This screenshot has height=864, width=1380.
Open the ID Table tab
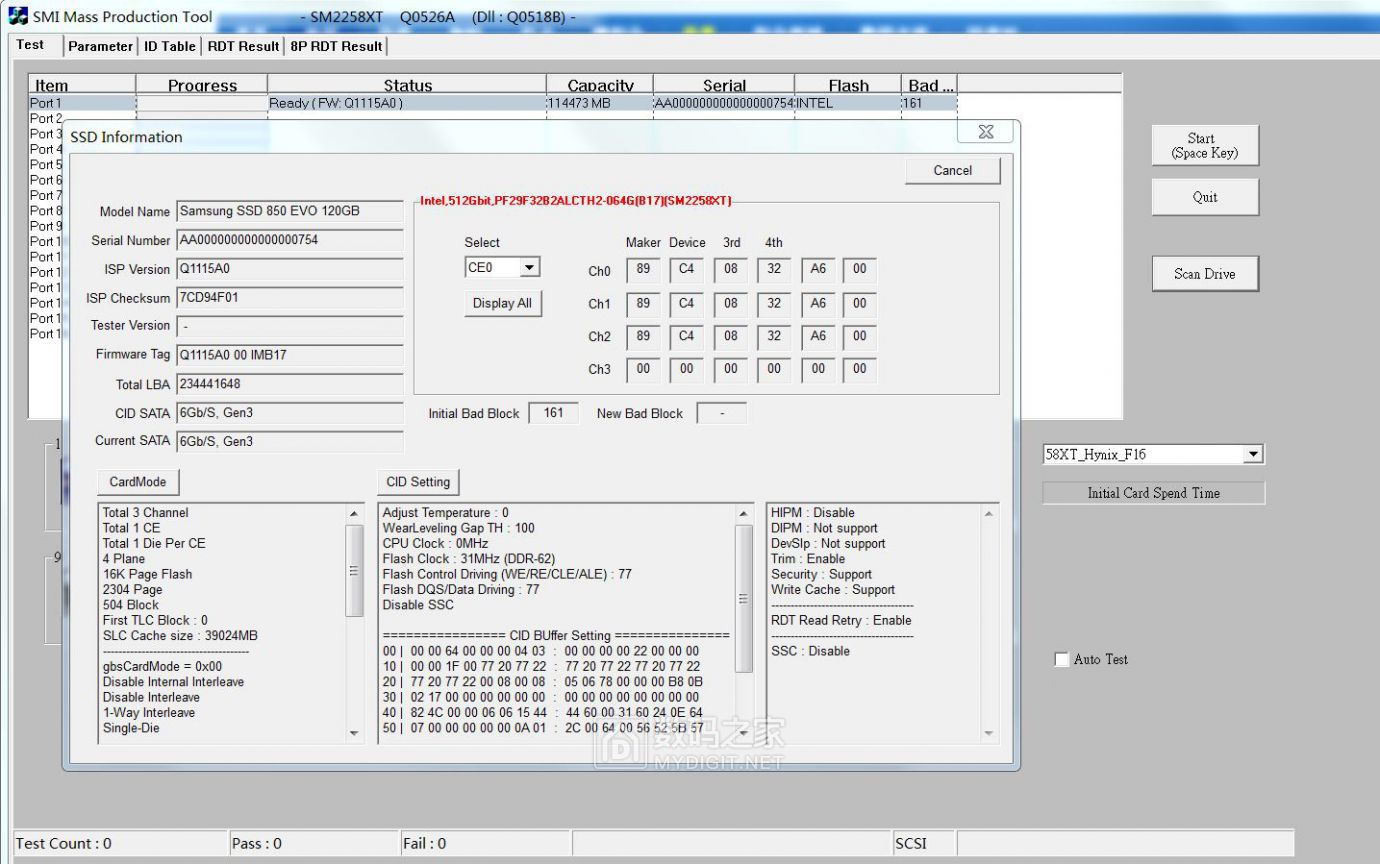tap(169, 46)
